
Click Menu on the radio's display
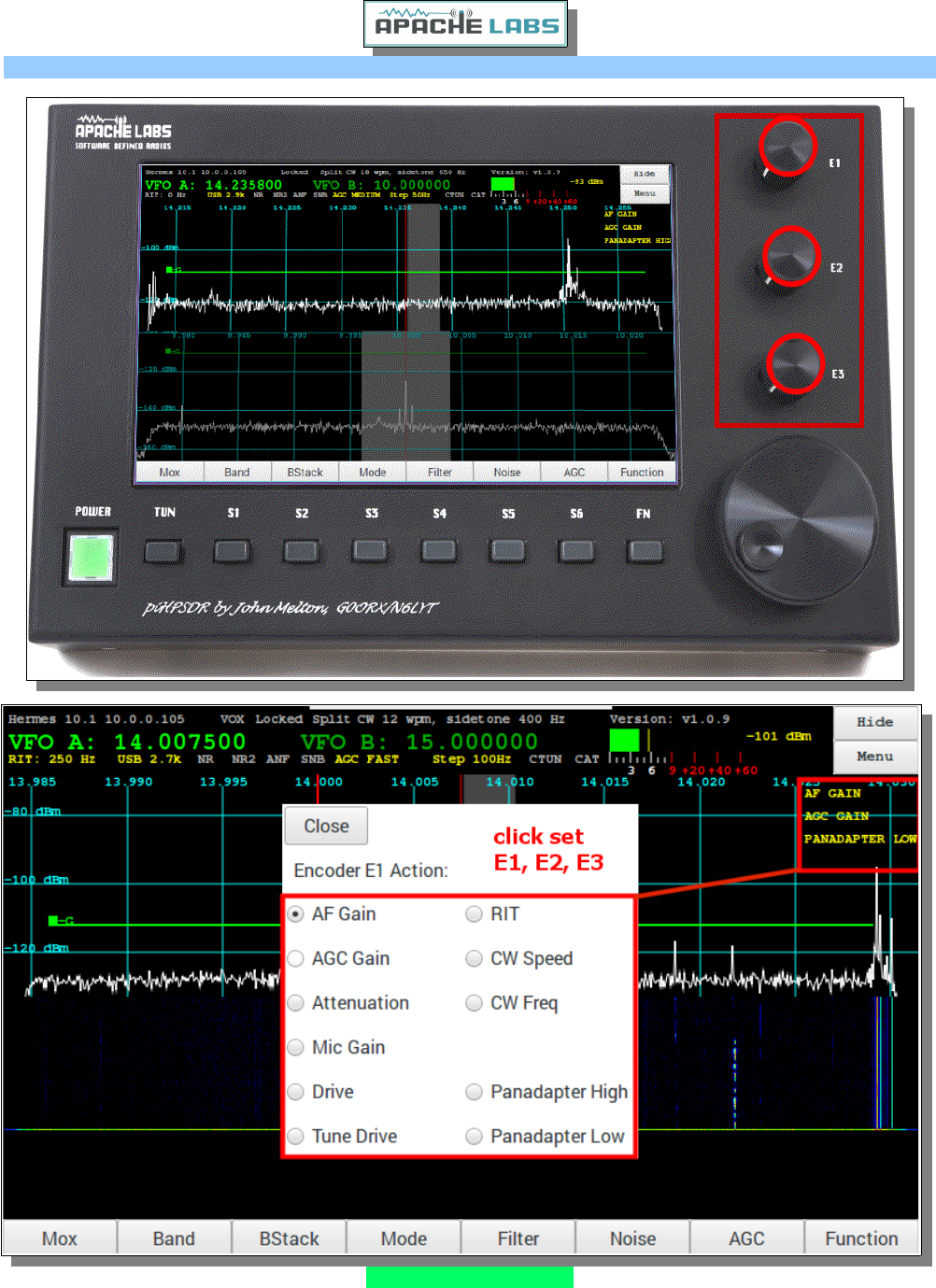(645, 193)
